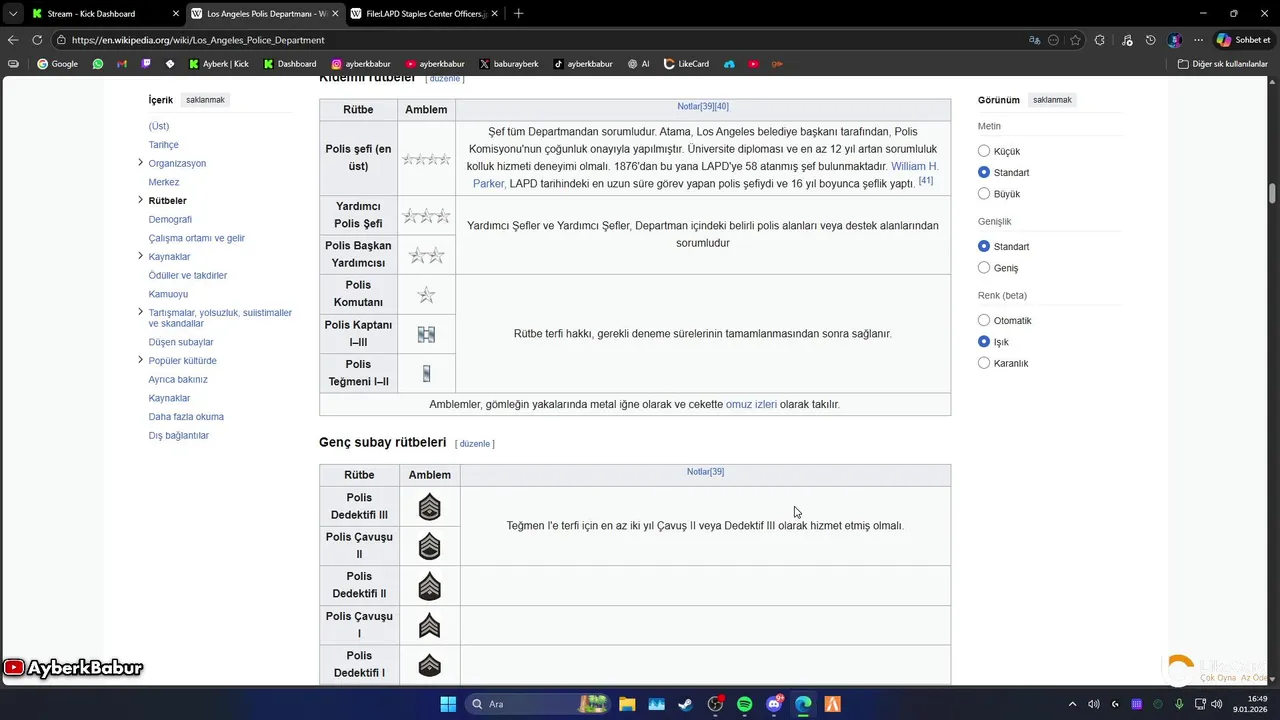Select Geniş width radio

(x=984, y=268)
